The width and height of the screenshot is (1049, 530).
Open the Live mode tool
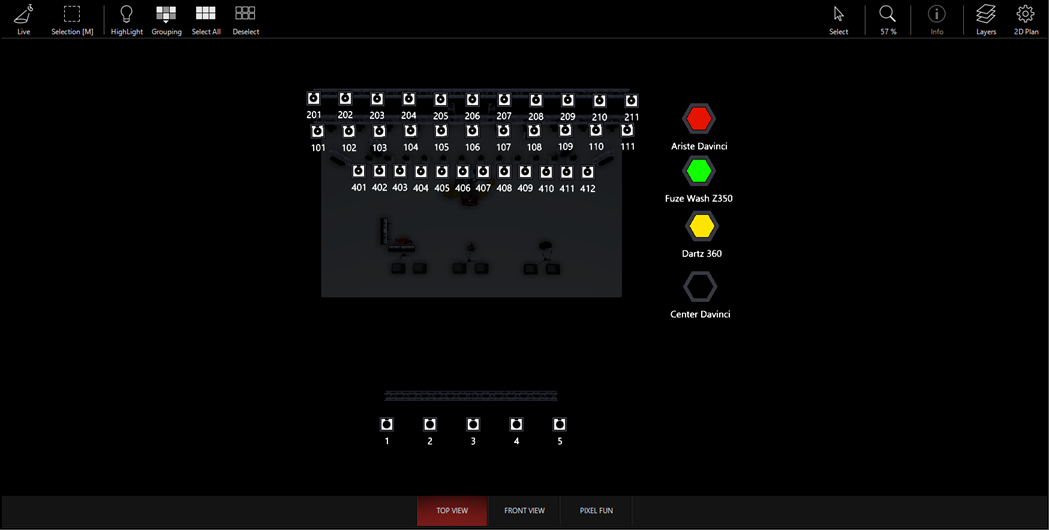coord(23,19)
